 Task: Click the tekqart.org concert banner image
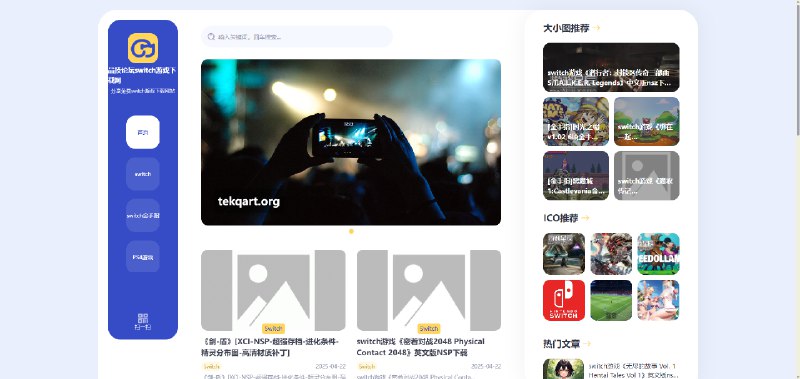click(351, 142)
